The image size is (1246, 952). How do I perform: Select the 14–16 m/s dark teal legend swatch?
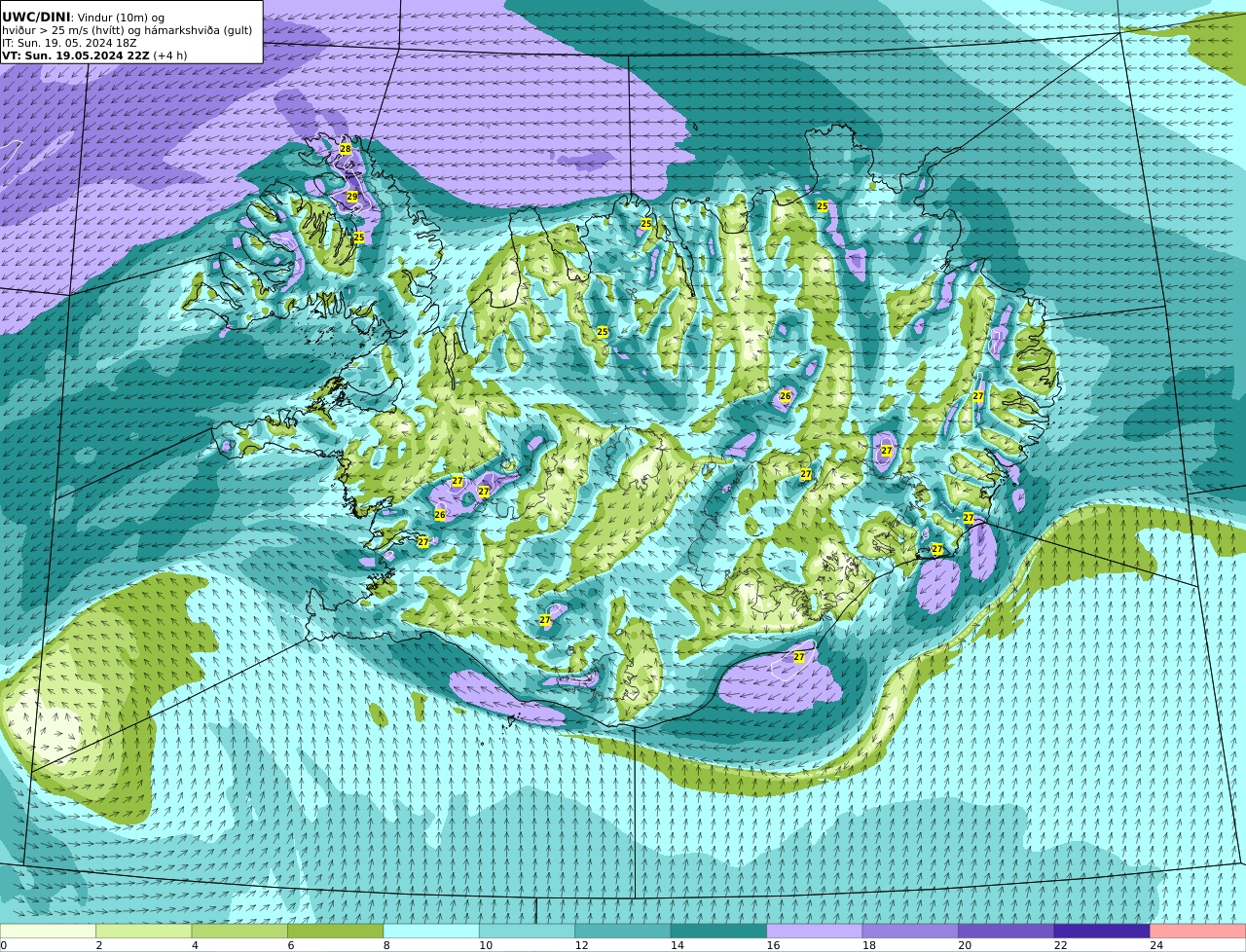click(x=718, y=931)
